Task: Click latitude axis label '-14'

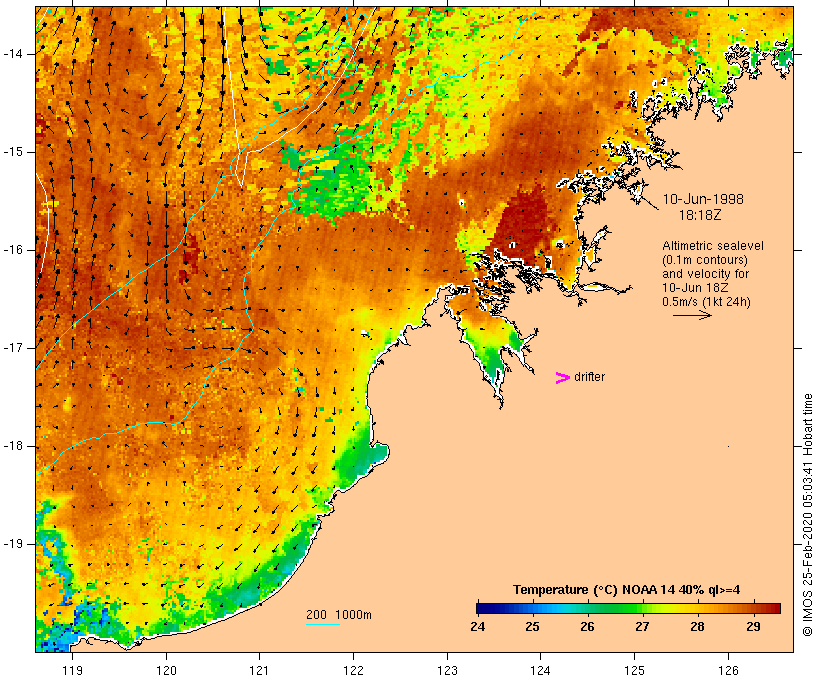Action: [x=12, y=54]
